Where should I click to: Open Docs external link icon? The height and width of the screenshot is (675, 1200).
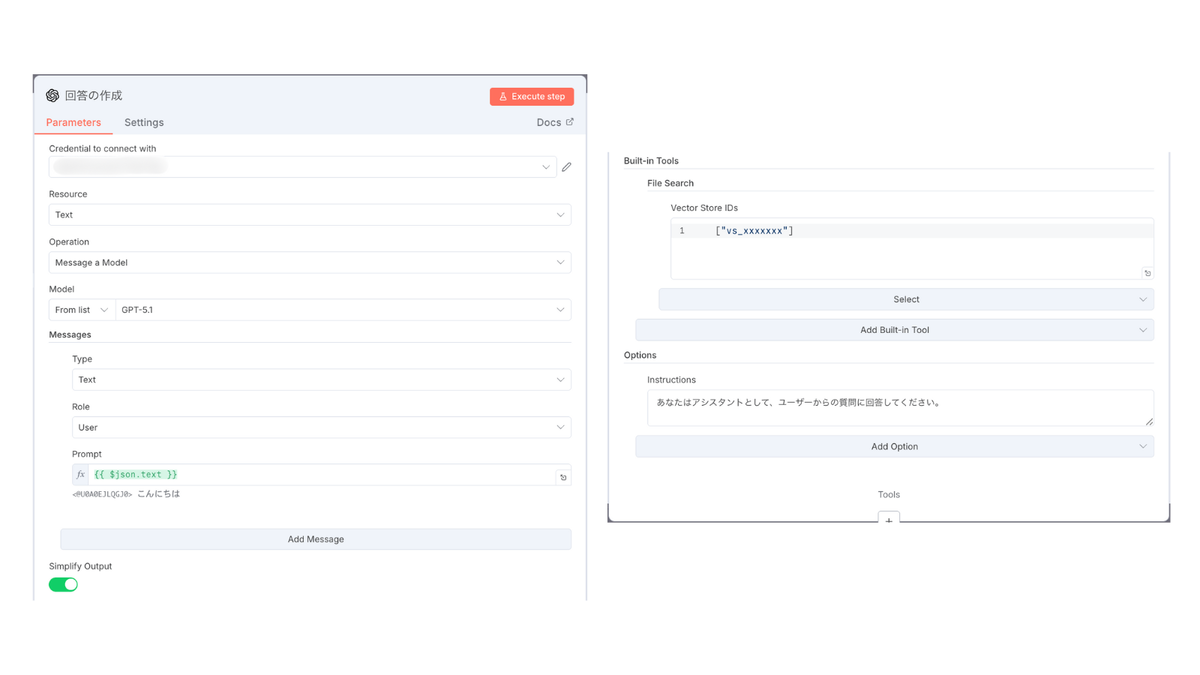click(570, 122)
